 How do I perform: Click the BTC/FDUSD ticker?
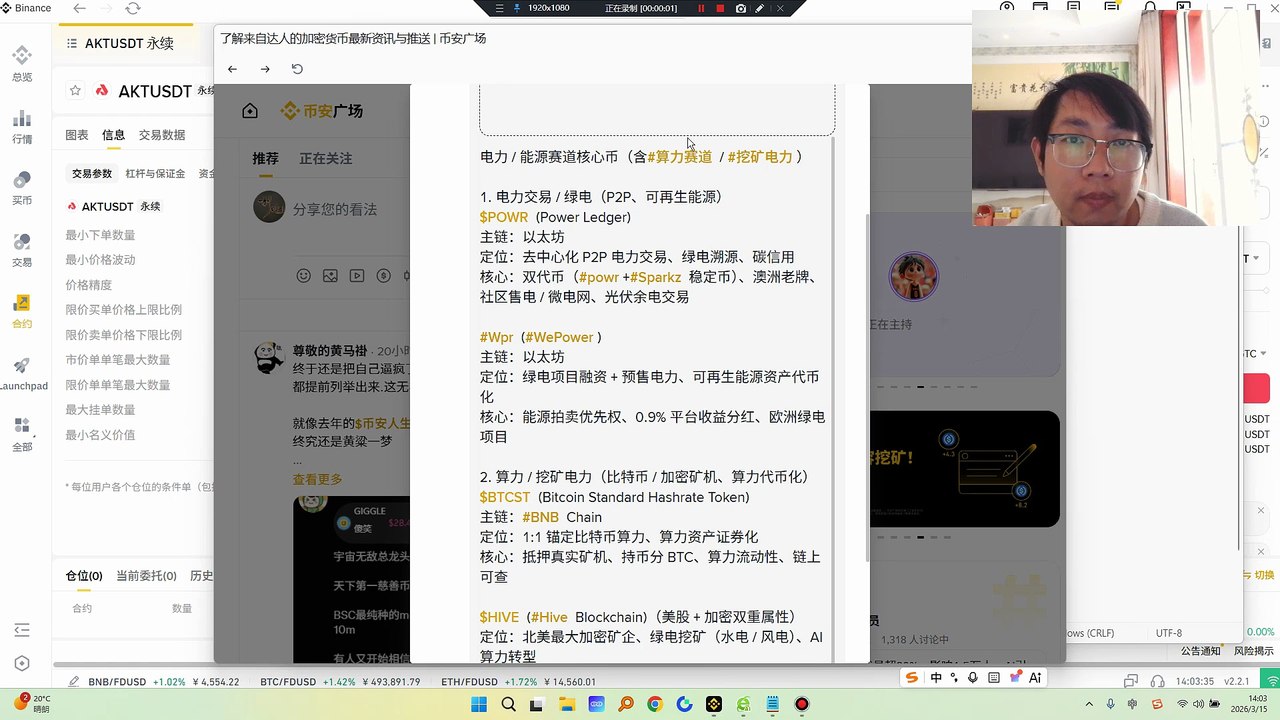point(339,682)
